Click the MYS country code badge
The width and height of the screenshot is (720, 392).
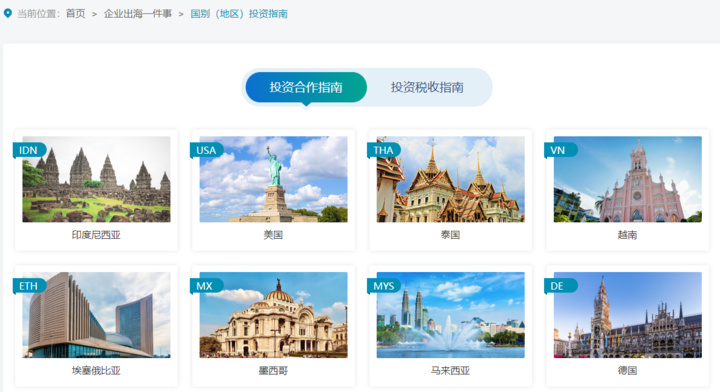point(384,286)
